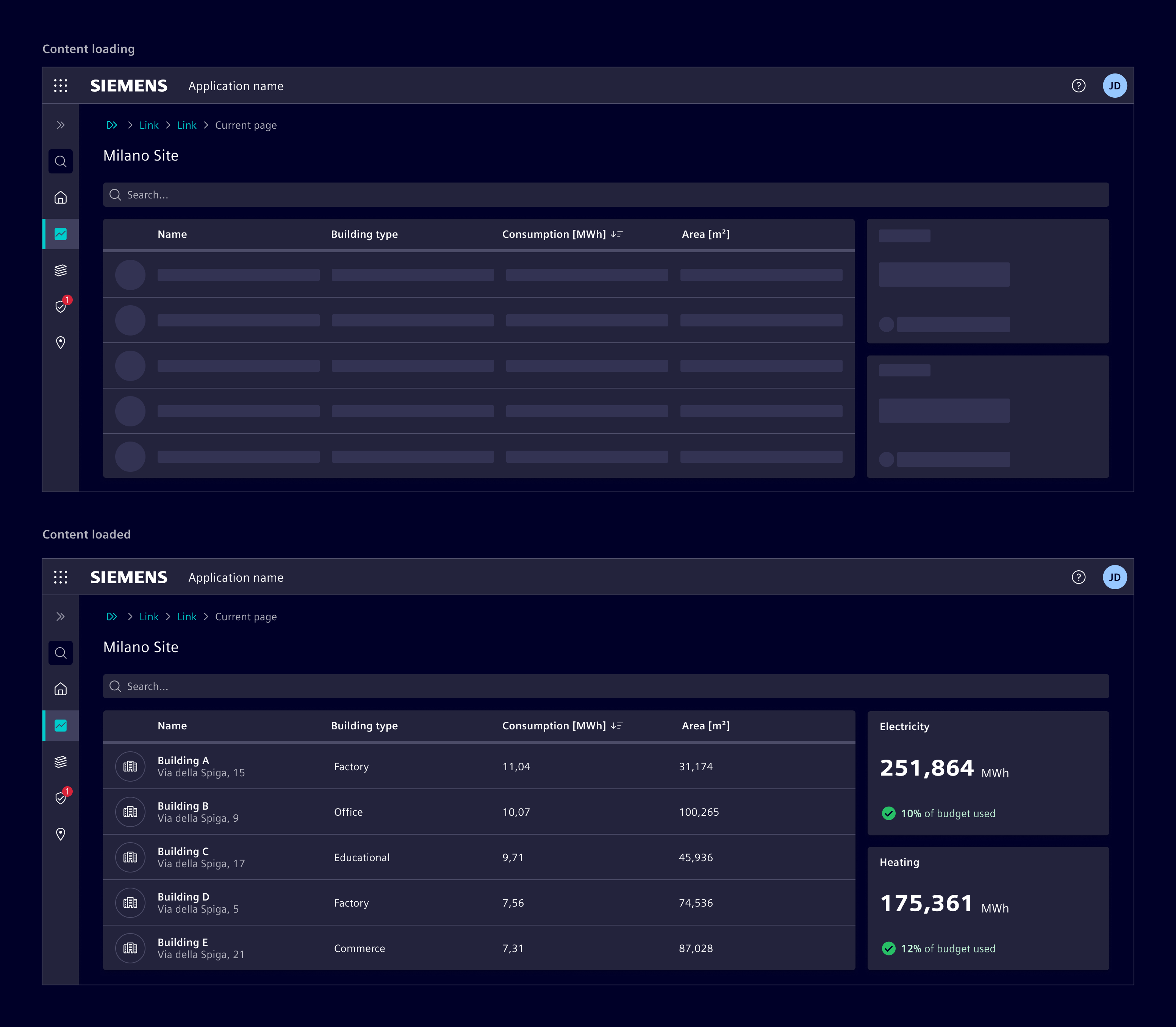Viewport: 1176px width, 1027px height.
Task: Click sidebar search icon in loaded view
Action: 60,653
